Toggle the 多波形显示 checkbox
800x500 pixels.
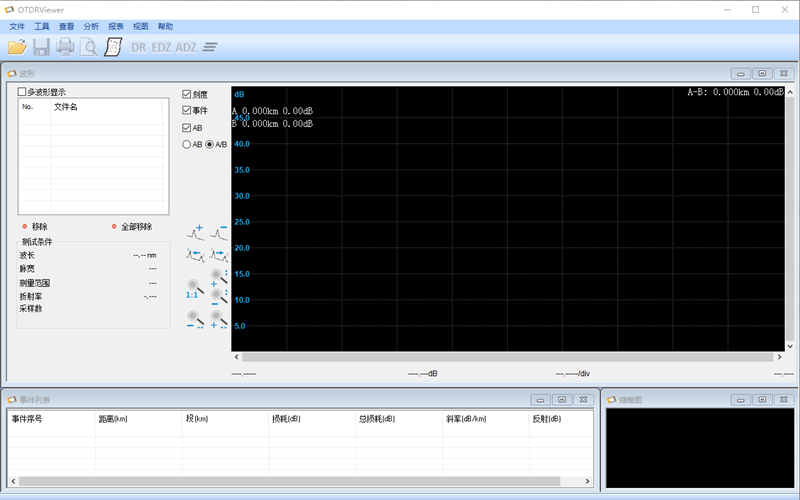click(x=22, y=92)
